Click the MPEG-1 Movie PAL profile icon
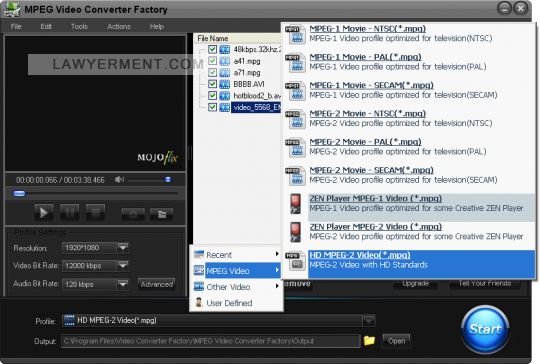 (x=295, y=62)
